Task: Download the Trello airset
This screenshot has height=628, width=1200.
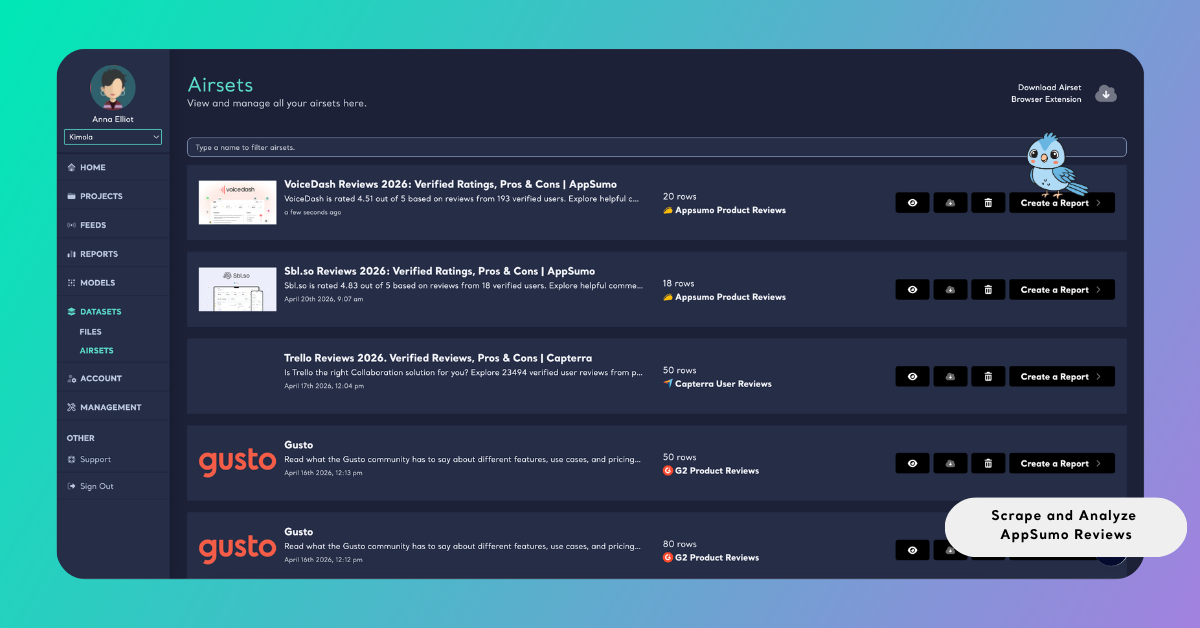Action: pos(950,377)
